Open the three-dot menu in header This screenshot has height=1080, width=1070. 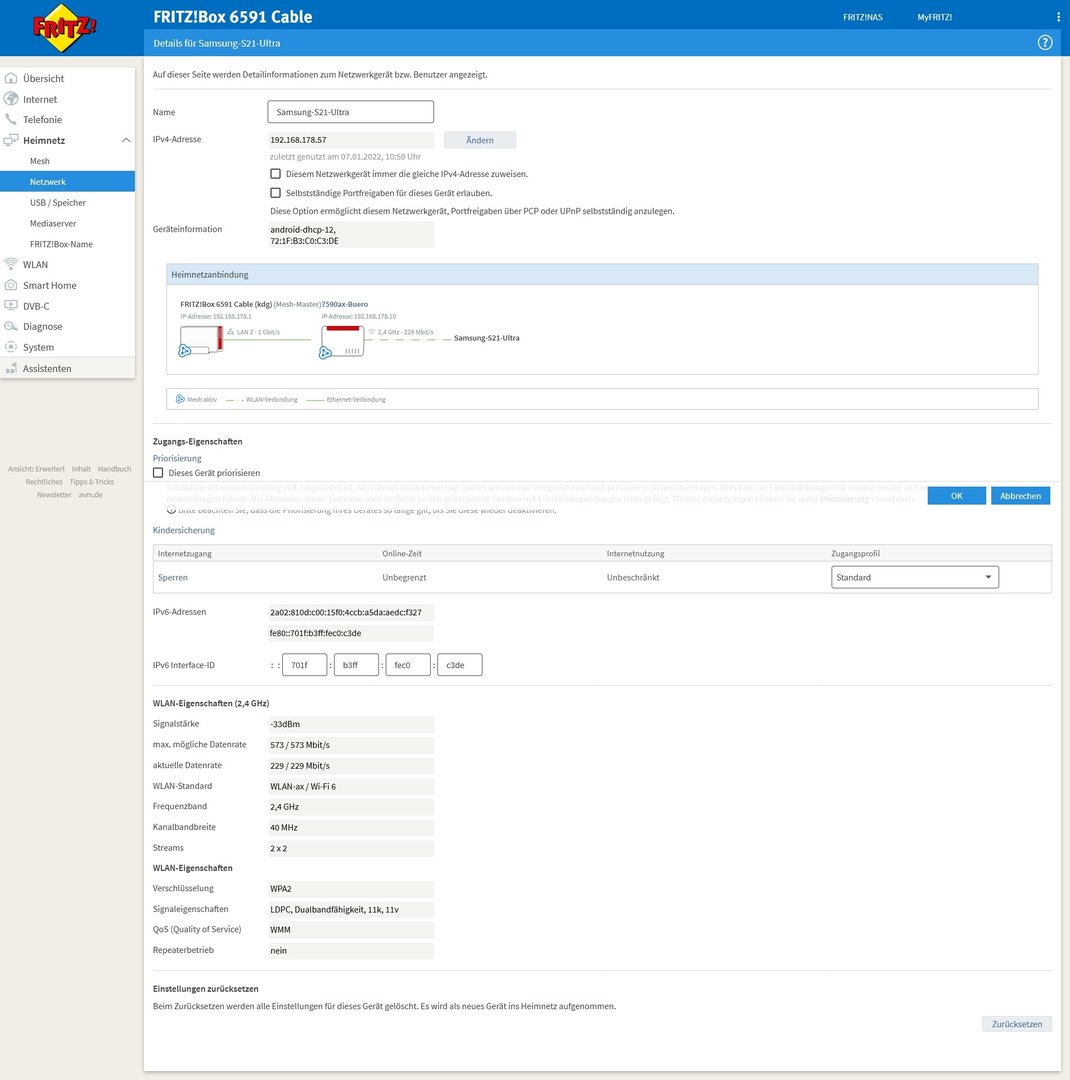pos(1058,17)
